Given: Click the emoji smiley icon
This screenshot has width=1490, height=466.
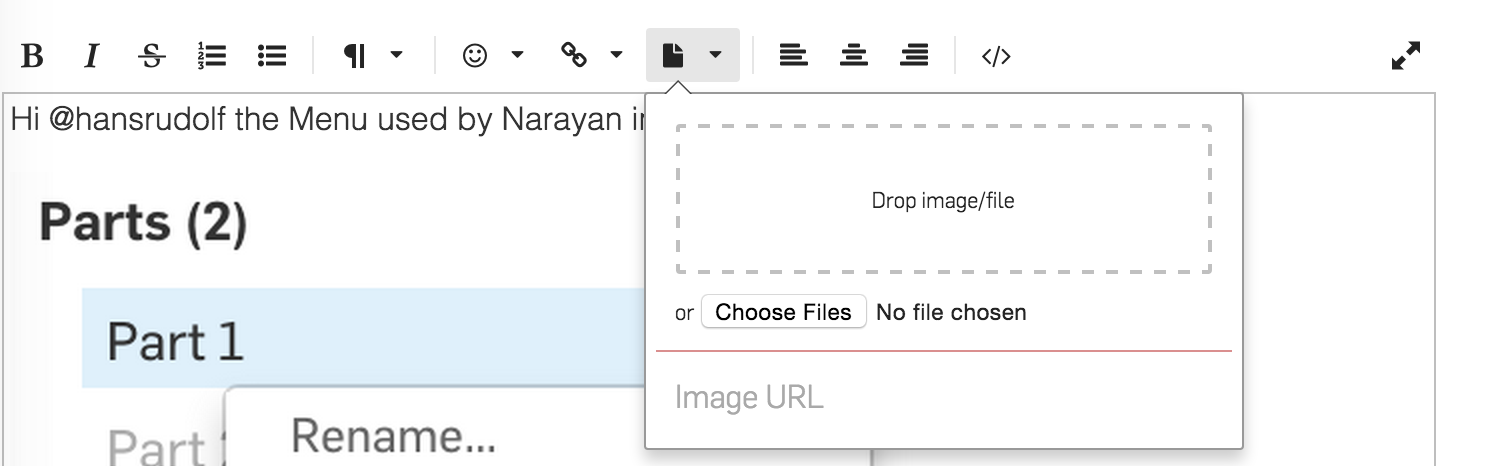Looking at the screenshot, I should pyautogui.click(x=475, y=56).
